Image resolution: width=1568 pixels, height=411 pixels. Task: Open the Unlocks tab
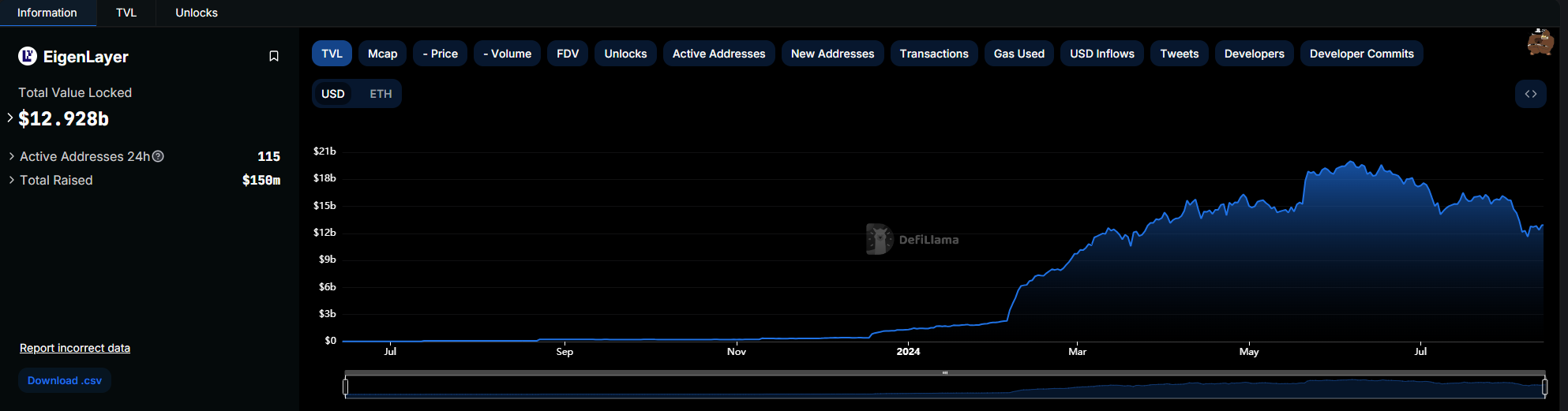[x=197, y=13]
